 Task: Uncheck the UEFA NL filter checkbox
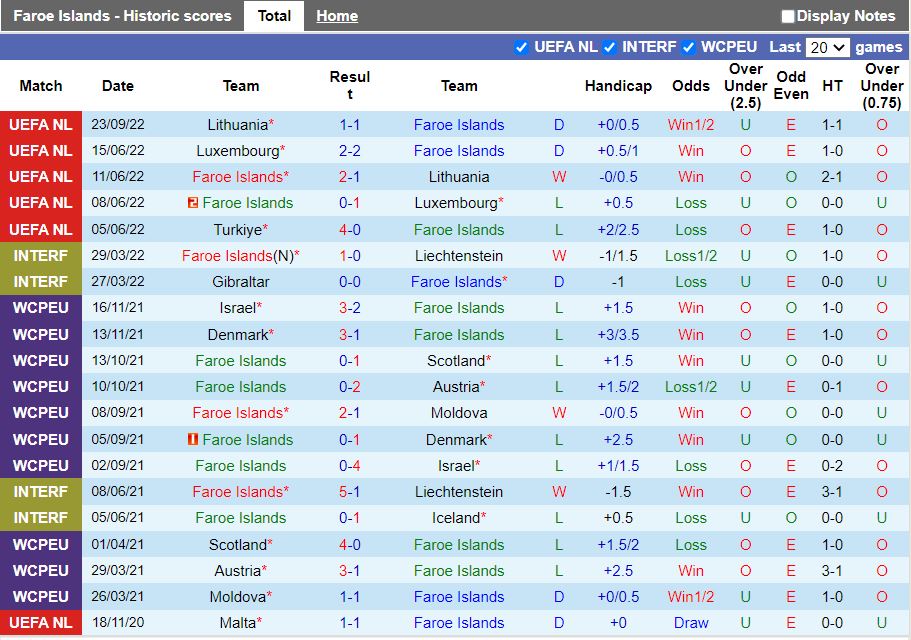coord(521,47)
